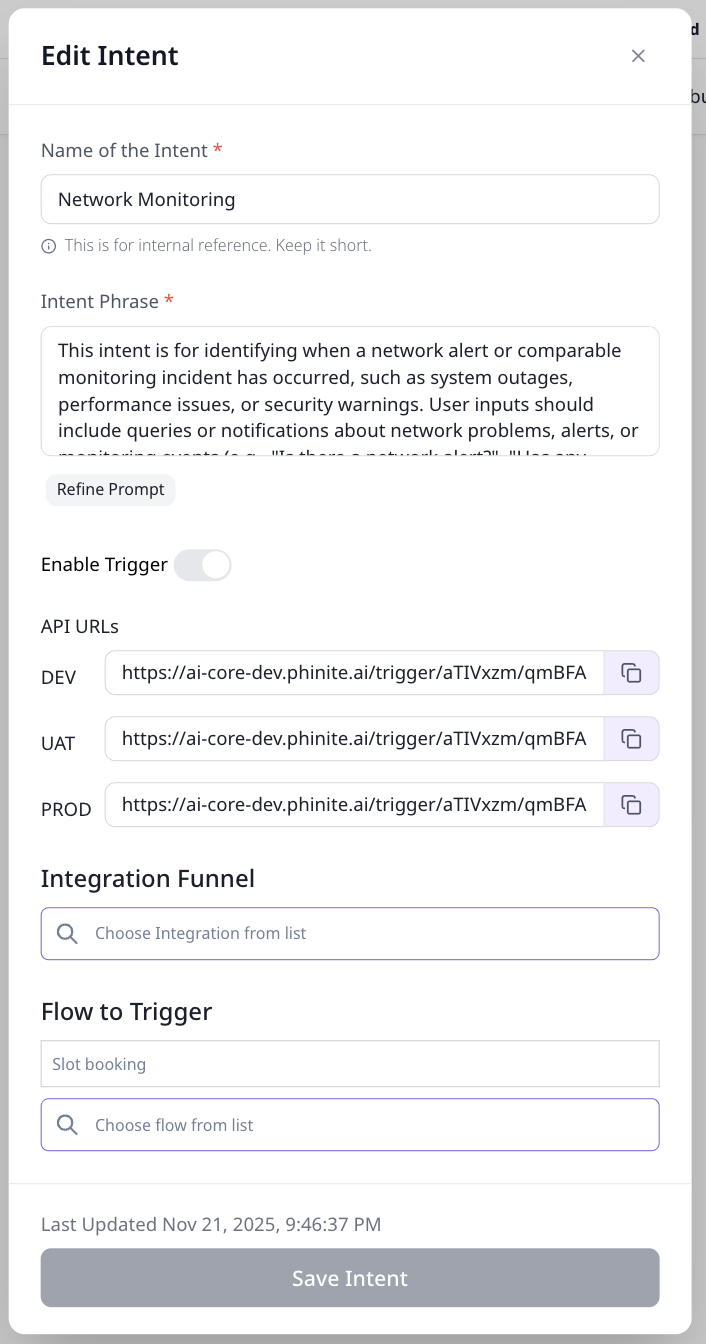Viewport: 706px width, 1344px height.
Task: Select the DEV URL text field
Action: [x=354, y=673]
